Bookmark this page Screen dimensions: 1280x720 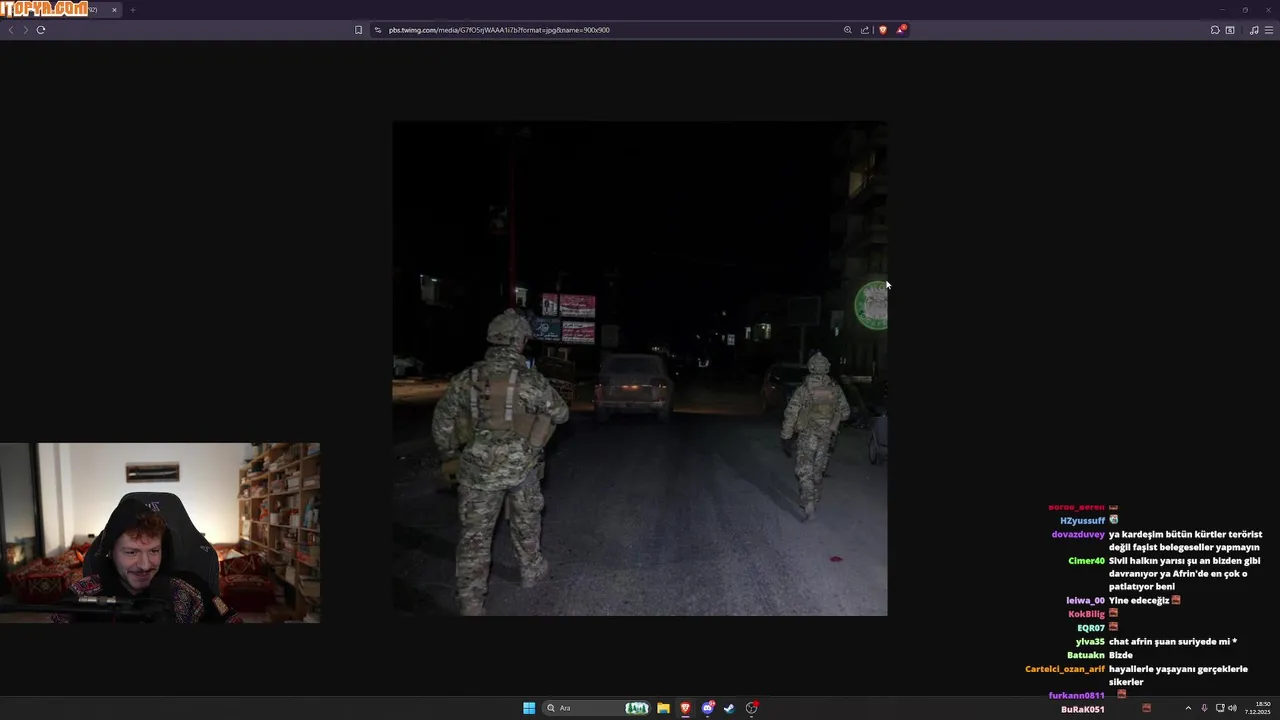coord(358,30)
